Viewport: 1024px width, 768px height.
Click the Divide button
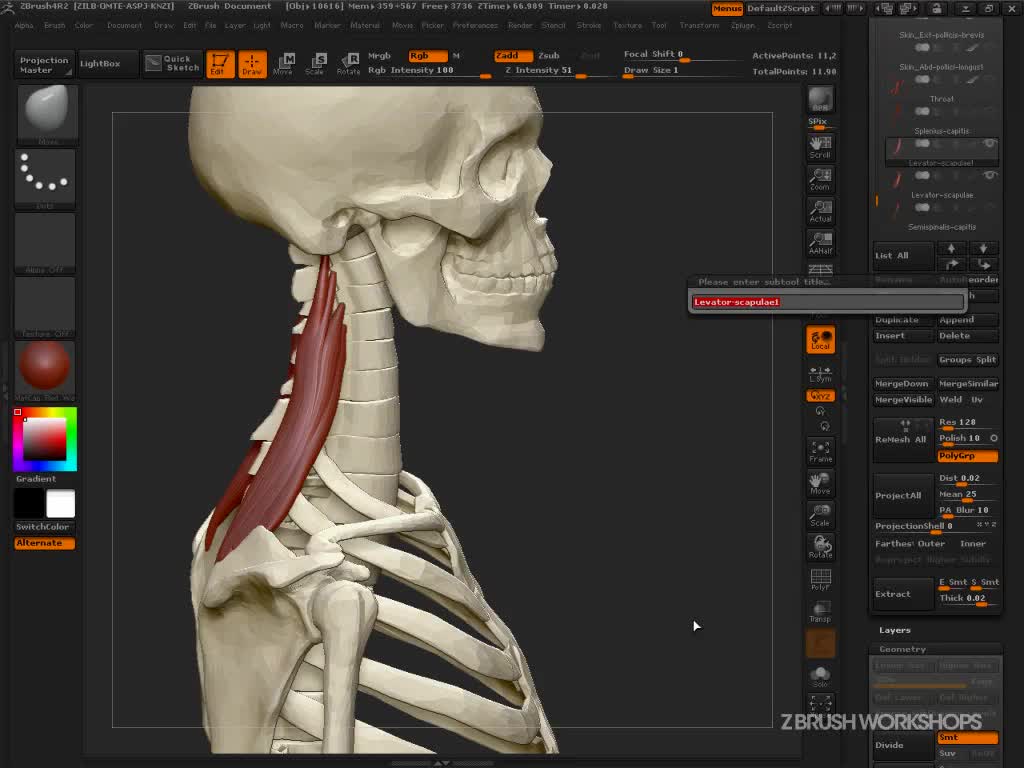[903, 745]
